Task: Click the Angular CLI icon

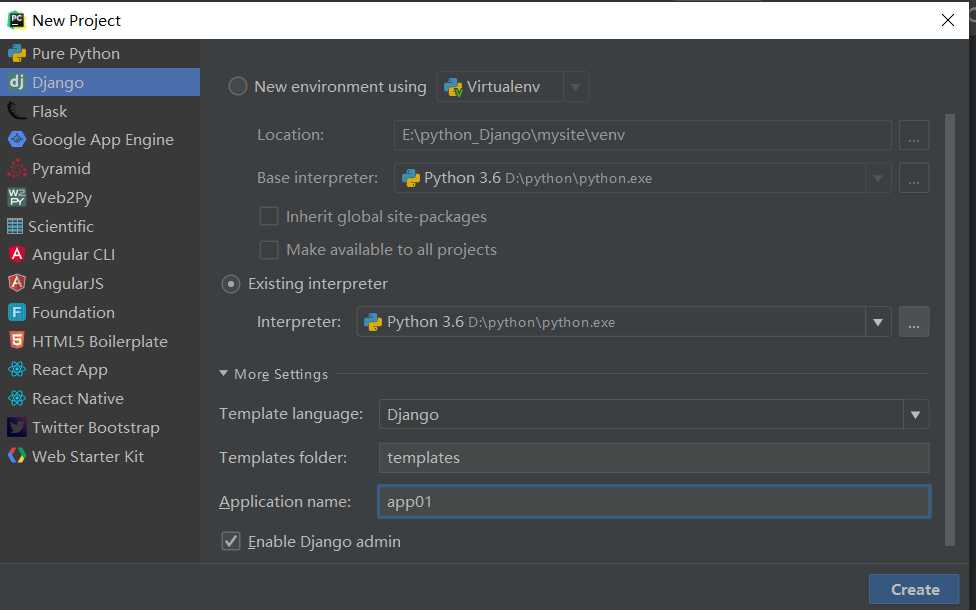Action: tap(17, 255)
